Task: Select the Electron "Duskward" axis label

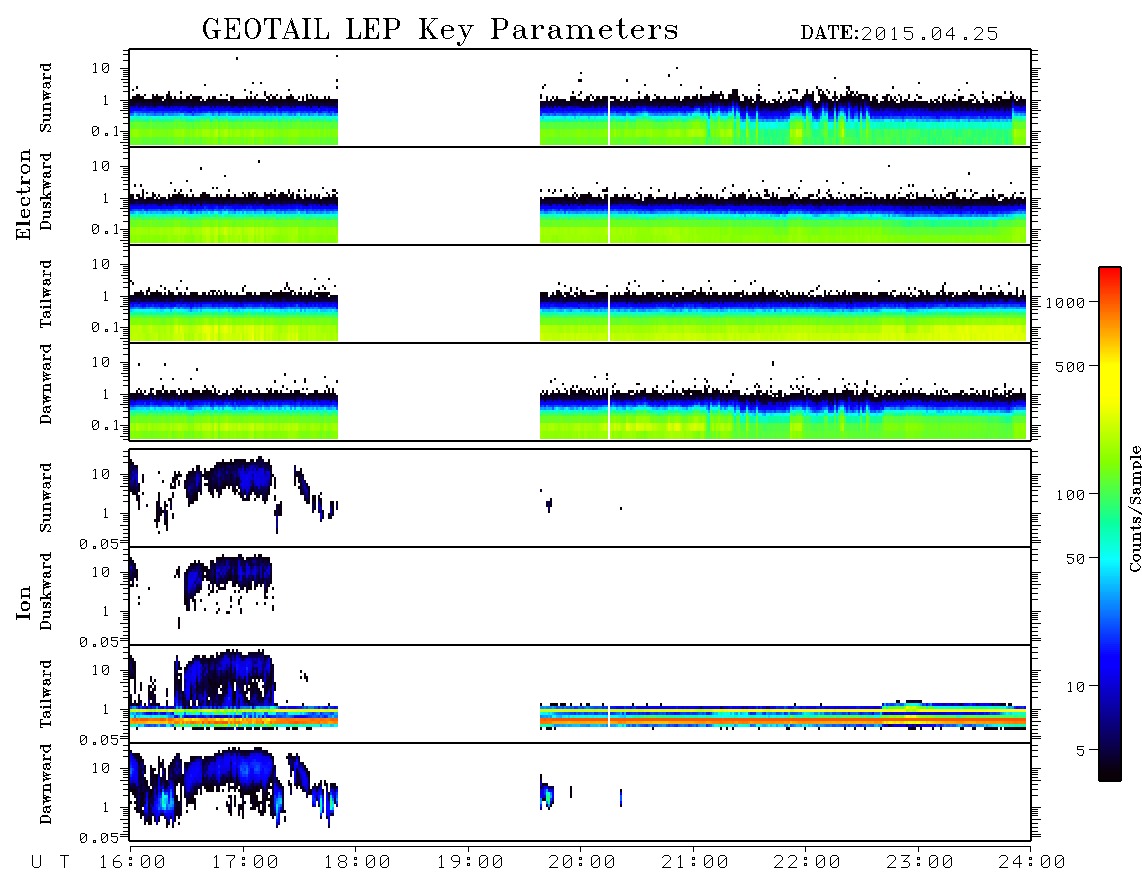Action: coord(46,191)
